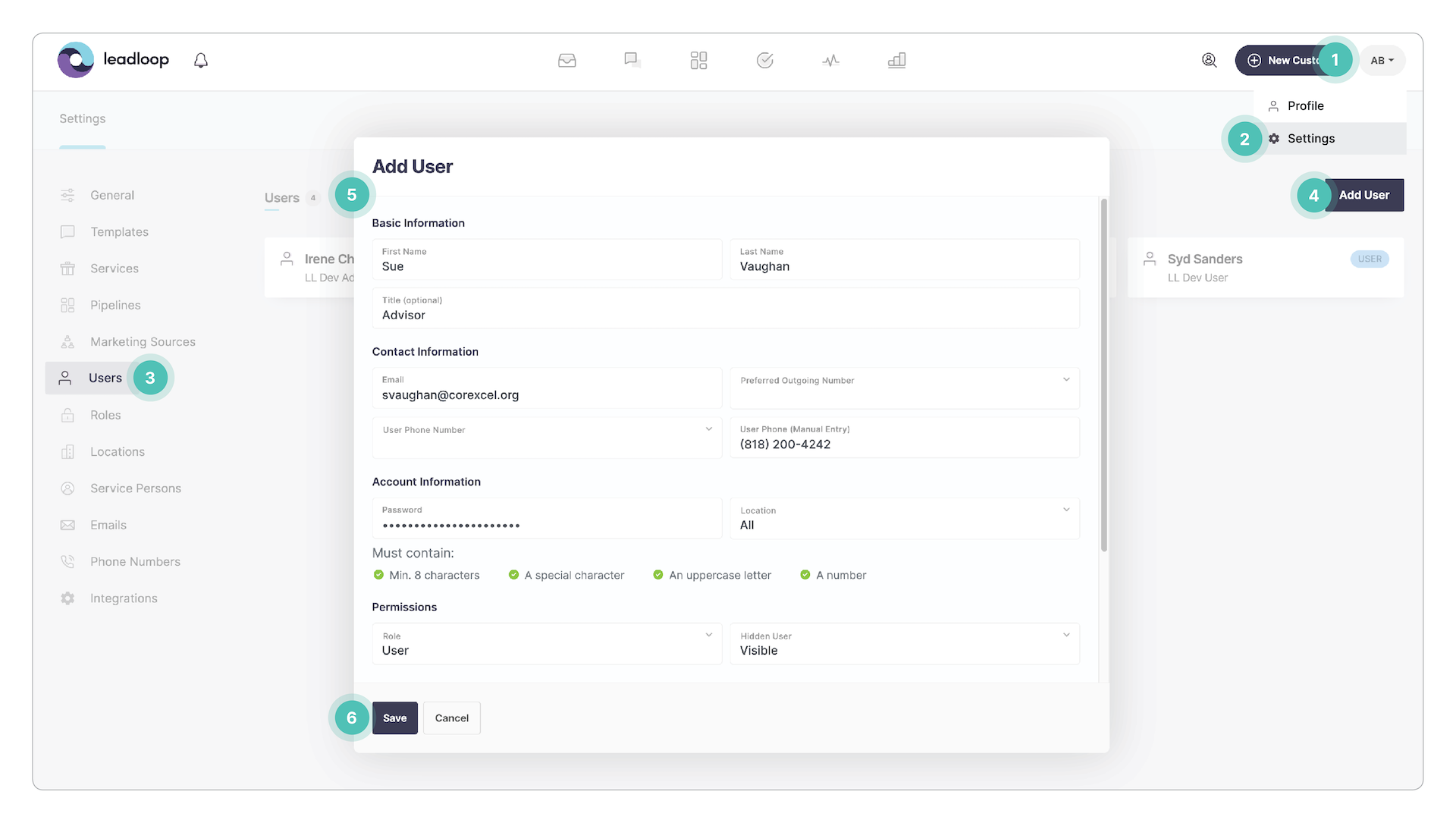Open the messages chat icon in the header
The image size is (1456, 823).
632,60
